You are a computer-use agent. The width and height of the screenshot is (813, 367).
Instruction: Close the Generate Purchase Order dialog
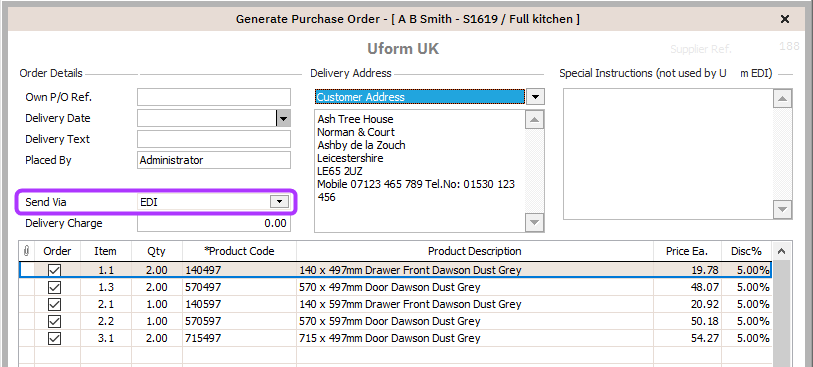(x=785, y=19)
